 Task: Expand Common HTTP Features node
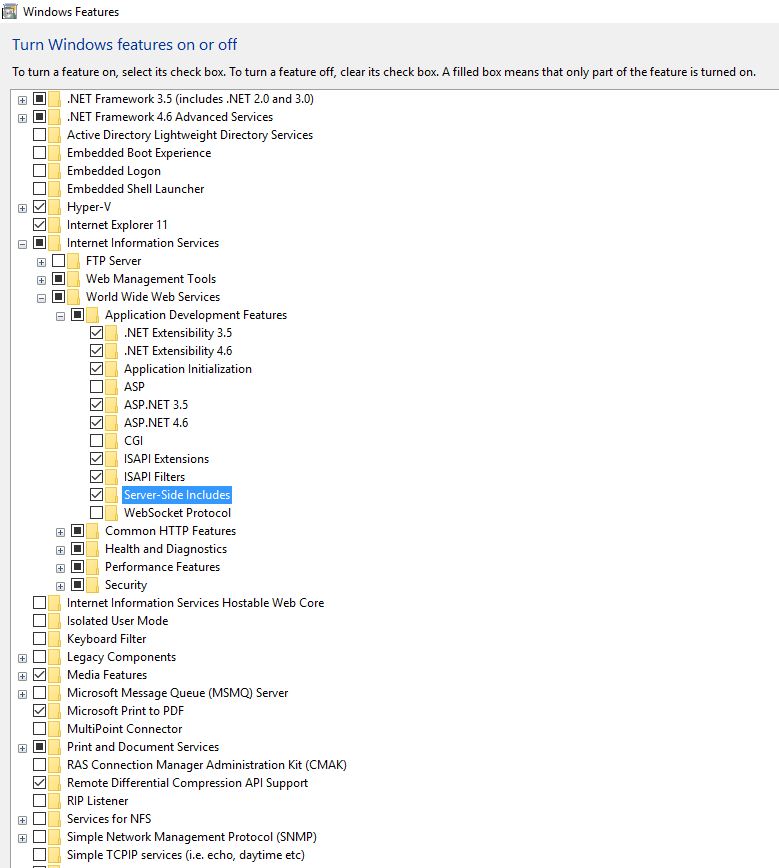(x=60, y=533)
